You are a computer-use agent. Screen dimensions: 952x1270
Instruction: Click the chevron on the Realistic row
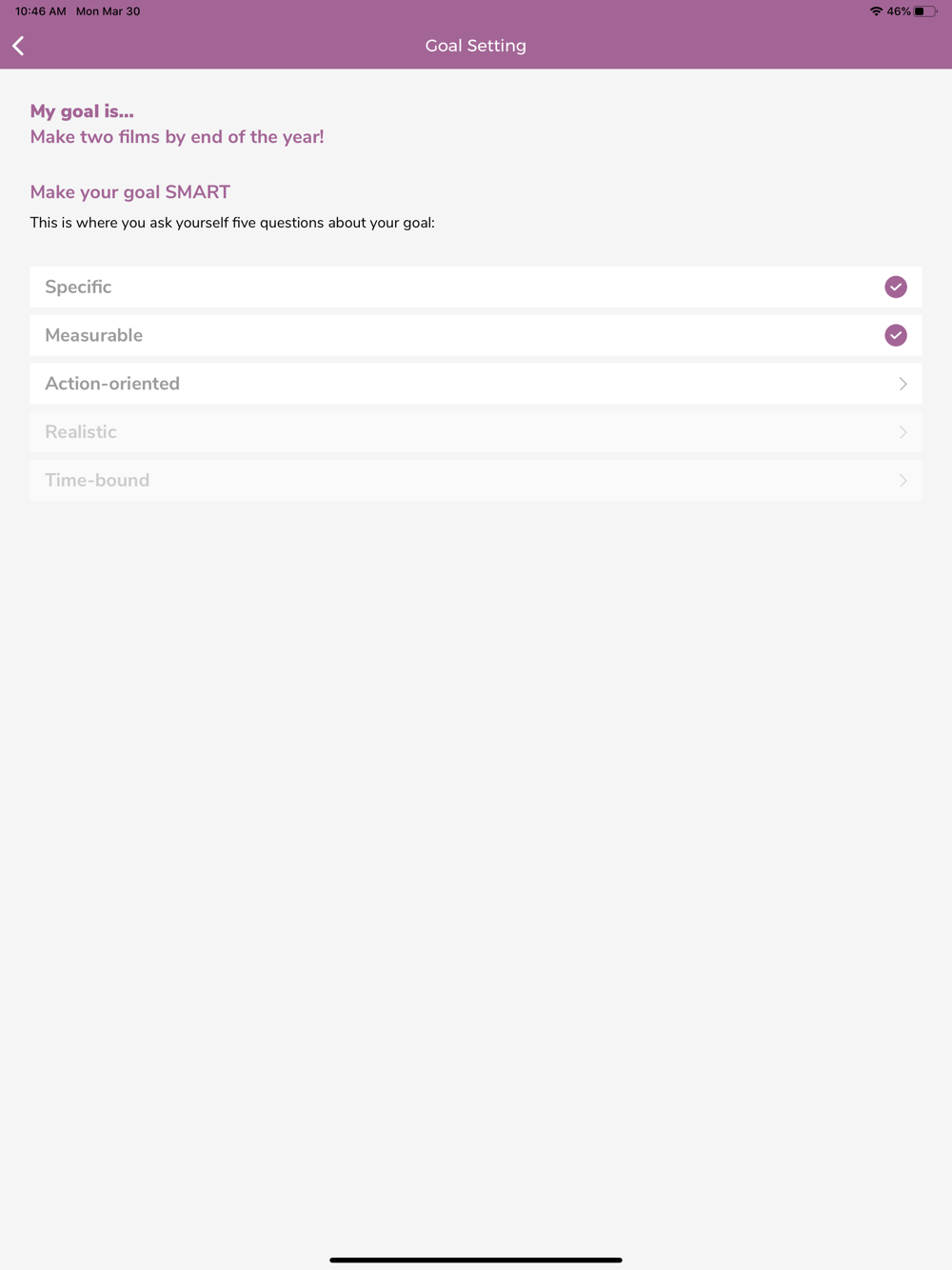[x=902, y=432]
